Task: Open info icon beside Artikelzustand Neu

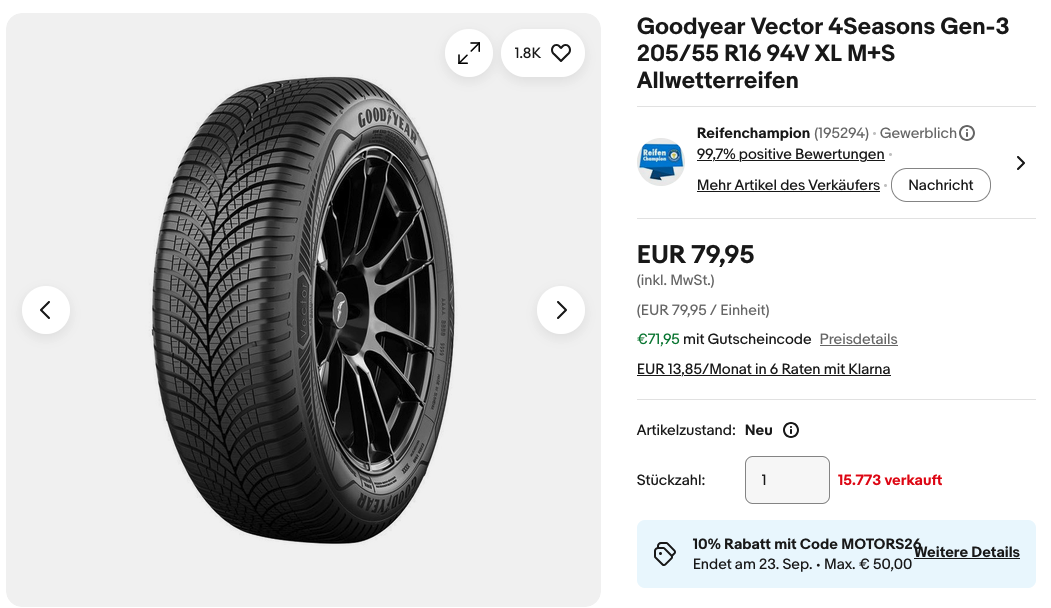Action: 791,430
